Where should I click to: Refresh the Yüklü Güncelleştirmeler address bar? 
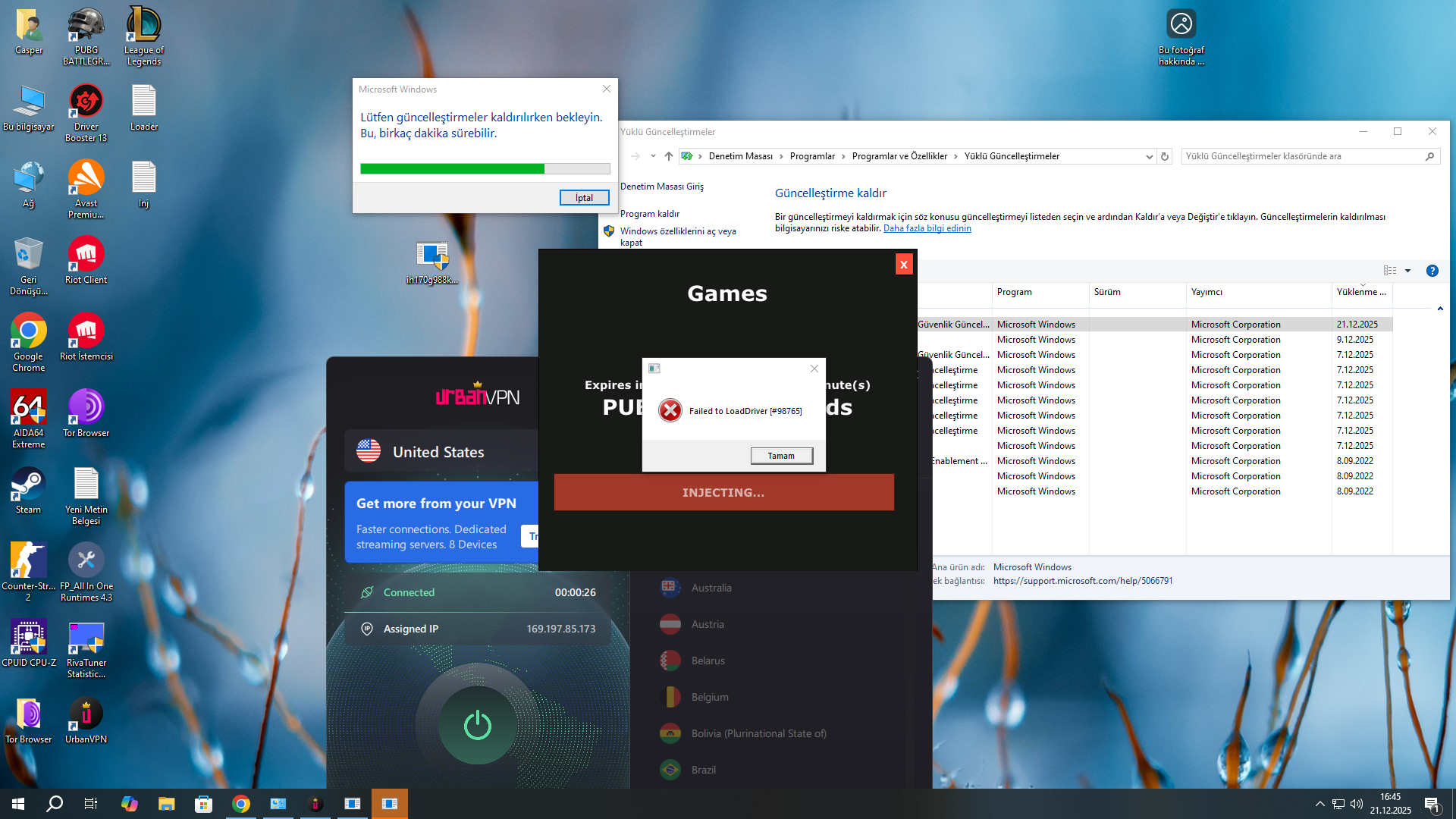pos(1165,156)
